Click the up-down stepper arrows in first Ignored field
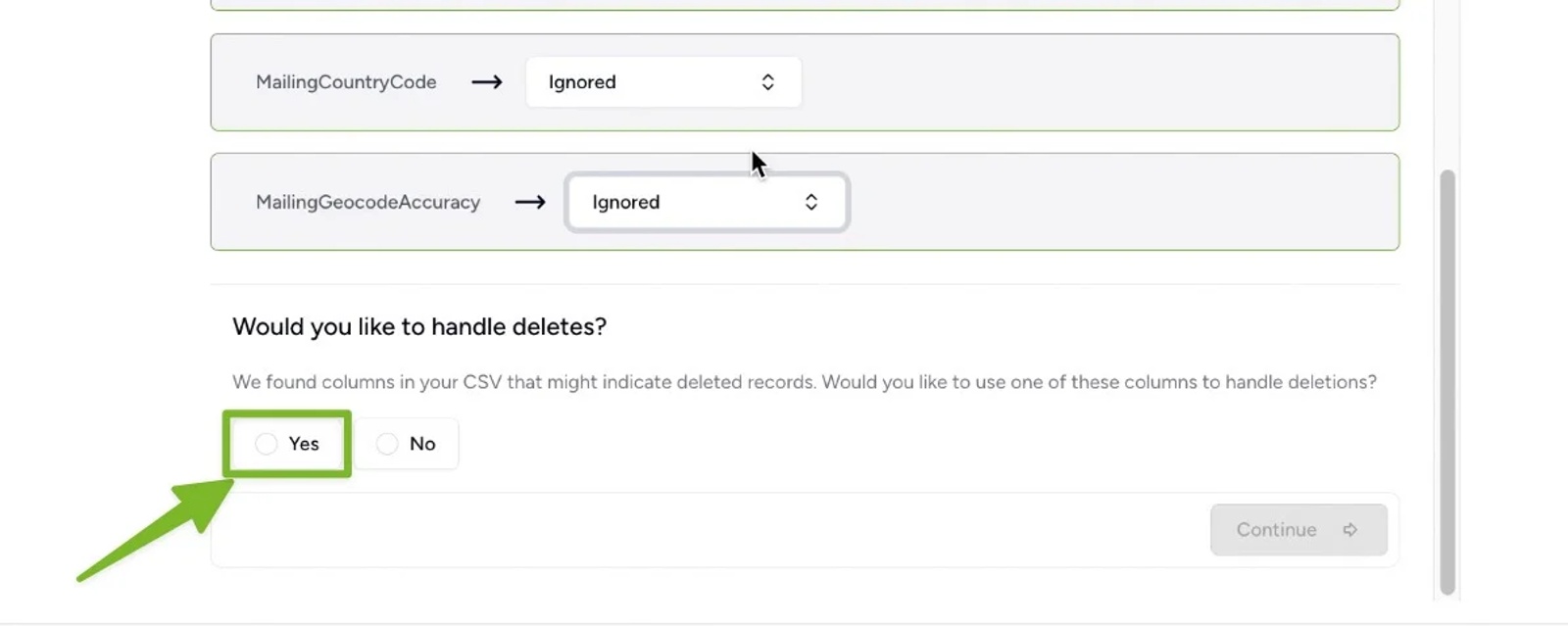This screenshot has width=1568, height=626. (767, 82)
